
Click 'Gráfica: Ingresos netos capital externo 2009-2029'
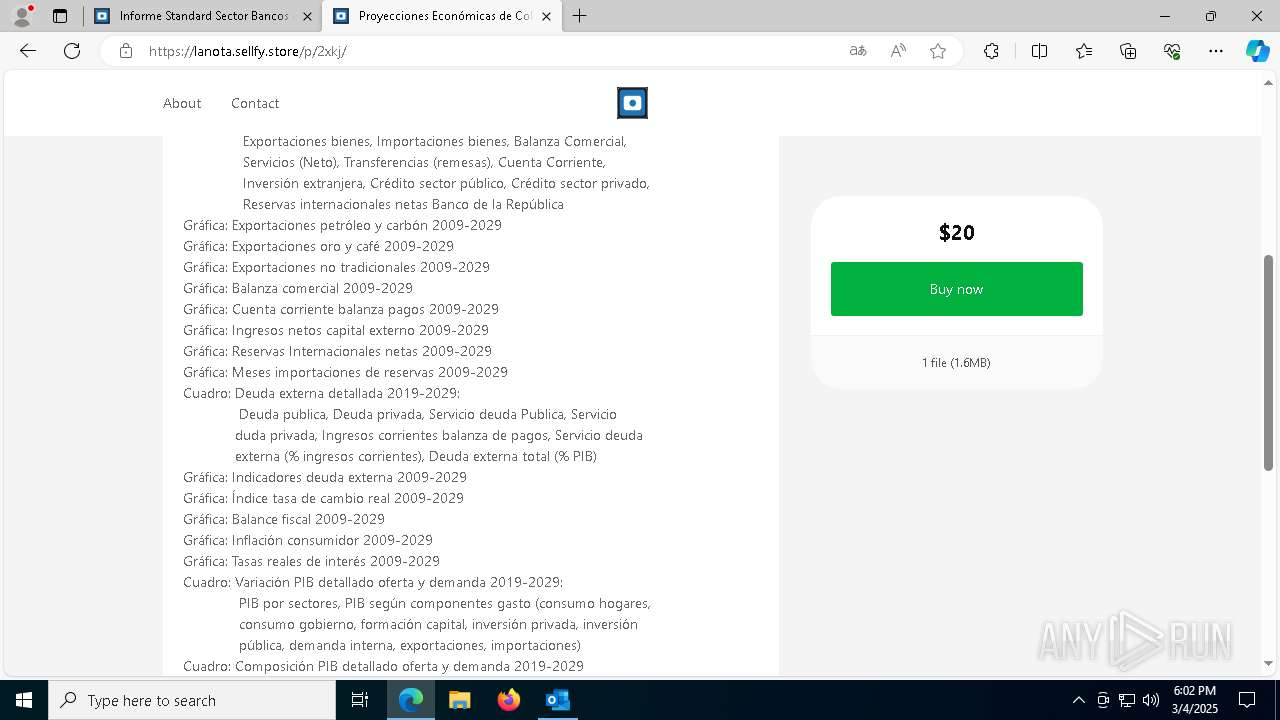[x=336, y=330]
